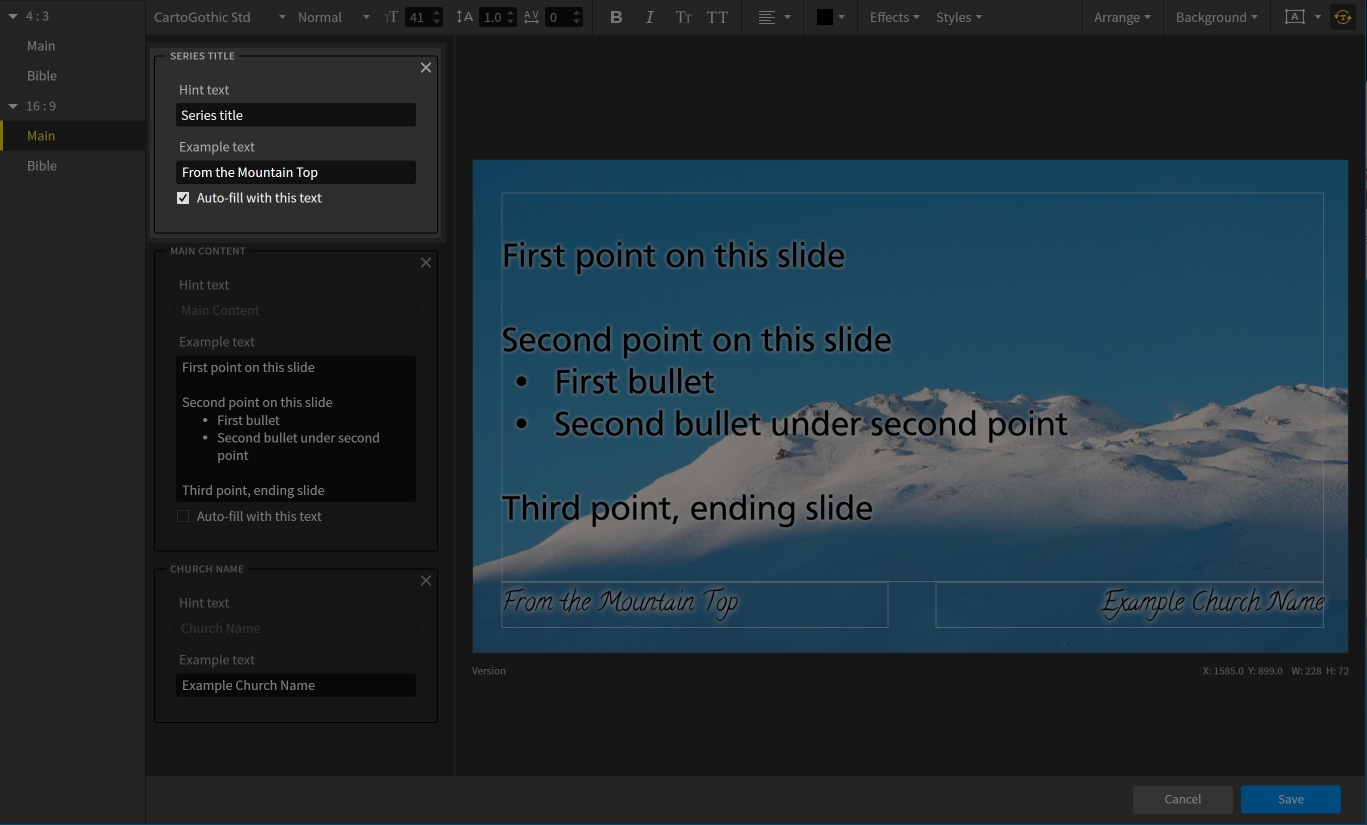Viewport: 1367px width, 825px height.
Task: Collapse the 16:9 template group
Action: pyautogui.click(x=13, y=105)
